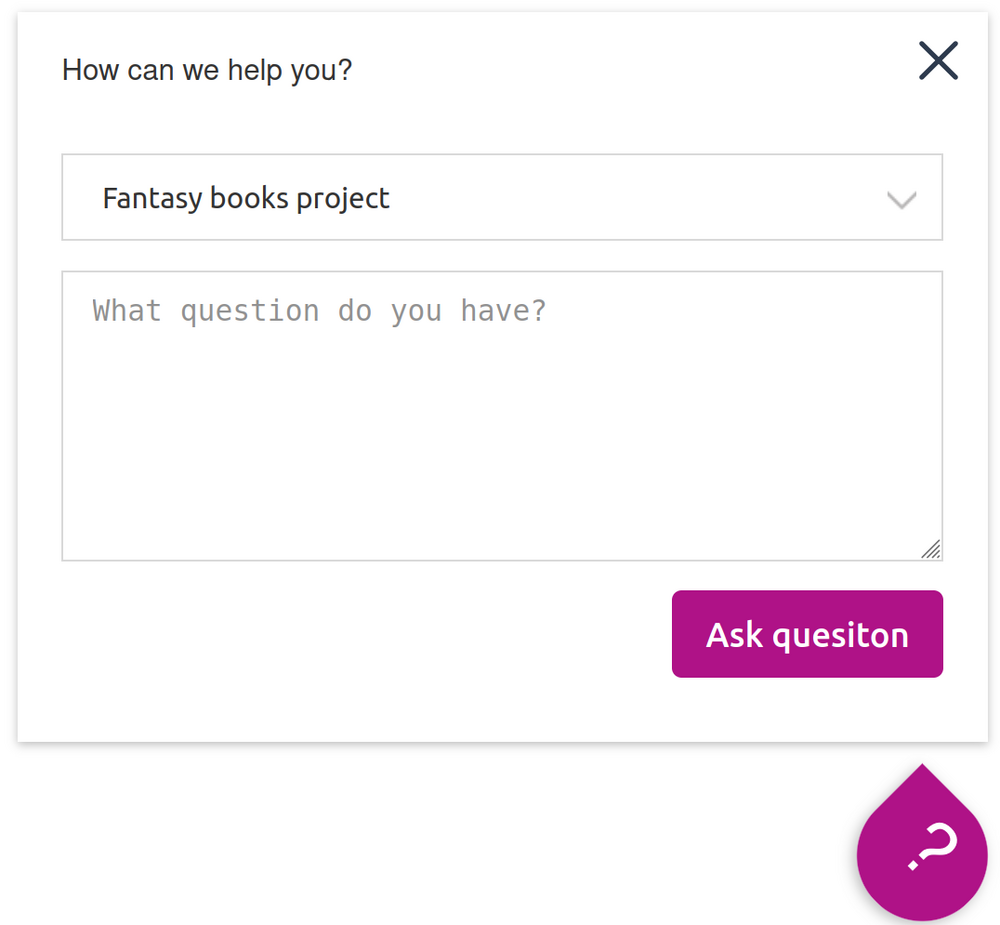Screen dimensions: 1000x925
Task: Click the textarea resize grip handle
Action: (931, 549)
